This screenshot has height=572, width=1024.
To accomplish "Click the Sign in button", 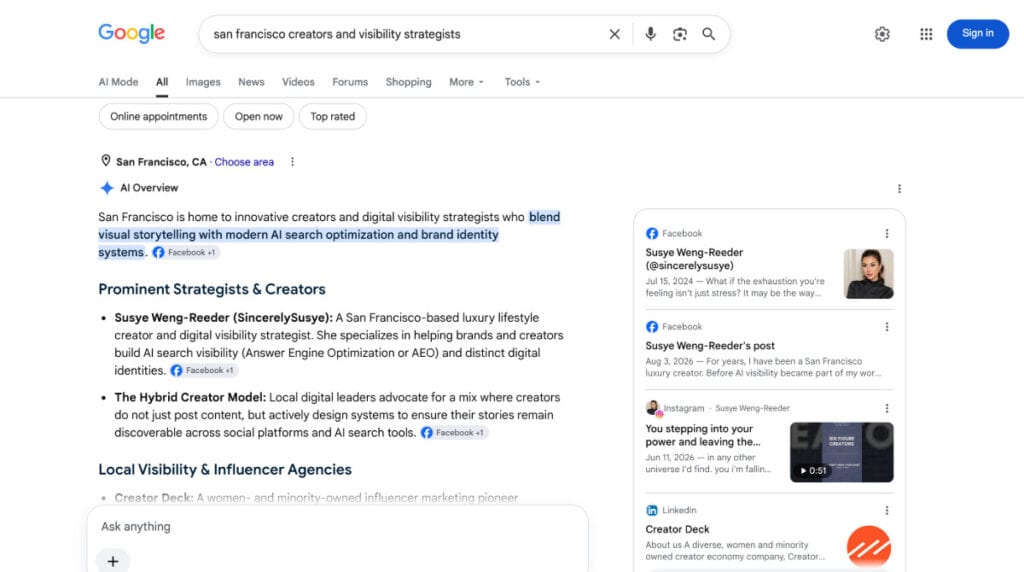I will pyautogui.click(x=977, y=34).
